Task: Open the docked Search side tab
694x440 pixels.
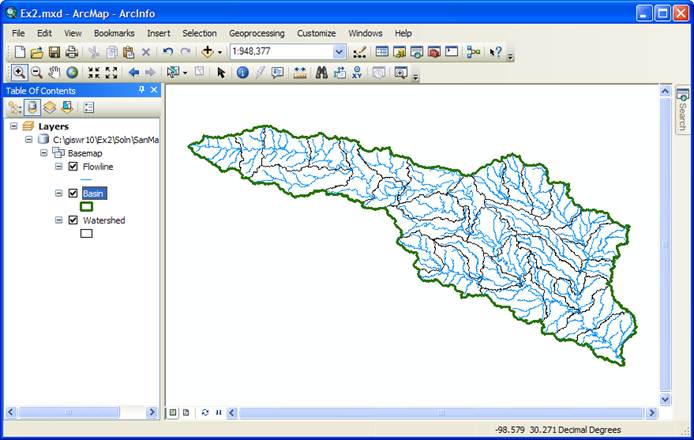Action: click(682, 111)
